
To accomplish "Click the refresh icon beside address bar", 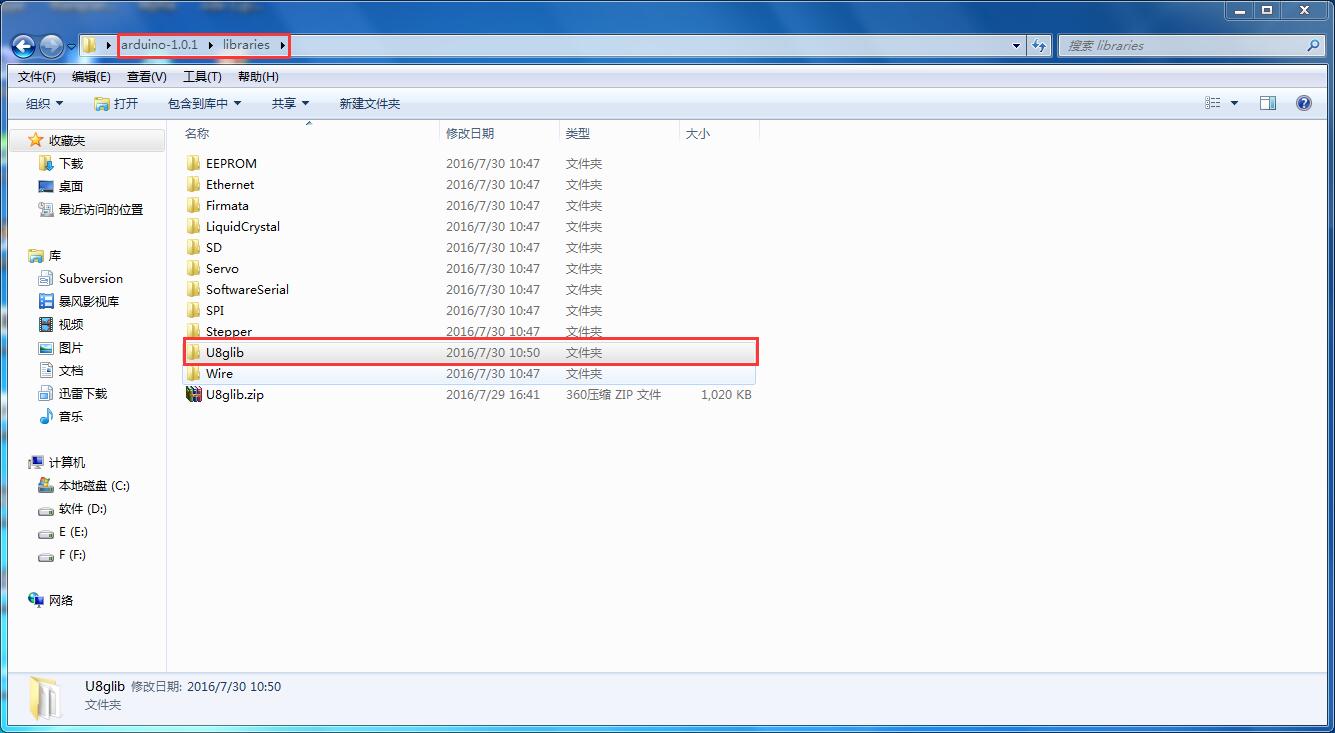I will click(x=1039, y=45).
